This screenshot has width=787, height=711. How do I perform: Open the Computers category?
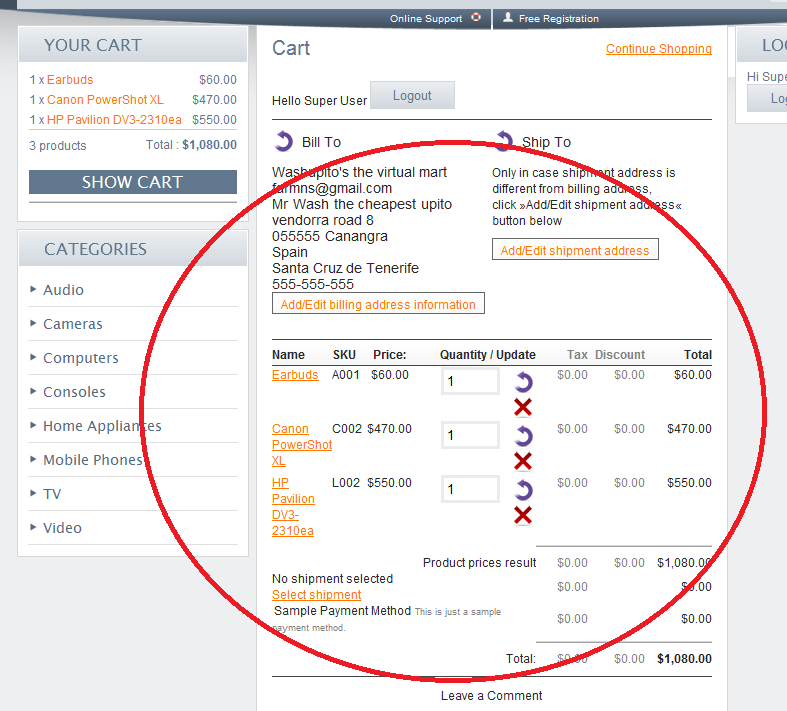[x=81, y=358]
